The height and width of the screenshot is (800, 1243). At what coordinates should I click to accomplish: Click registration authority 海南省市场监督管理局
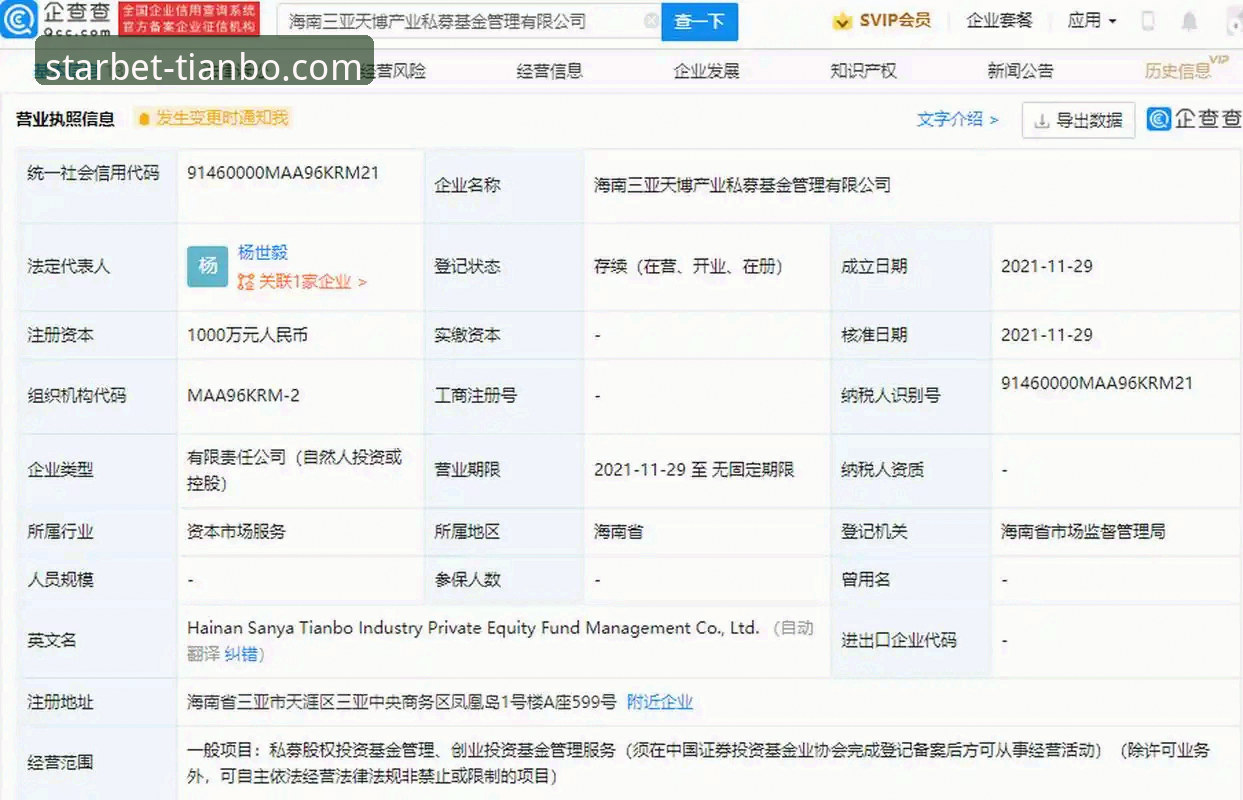[1083, 532]
